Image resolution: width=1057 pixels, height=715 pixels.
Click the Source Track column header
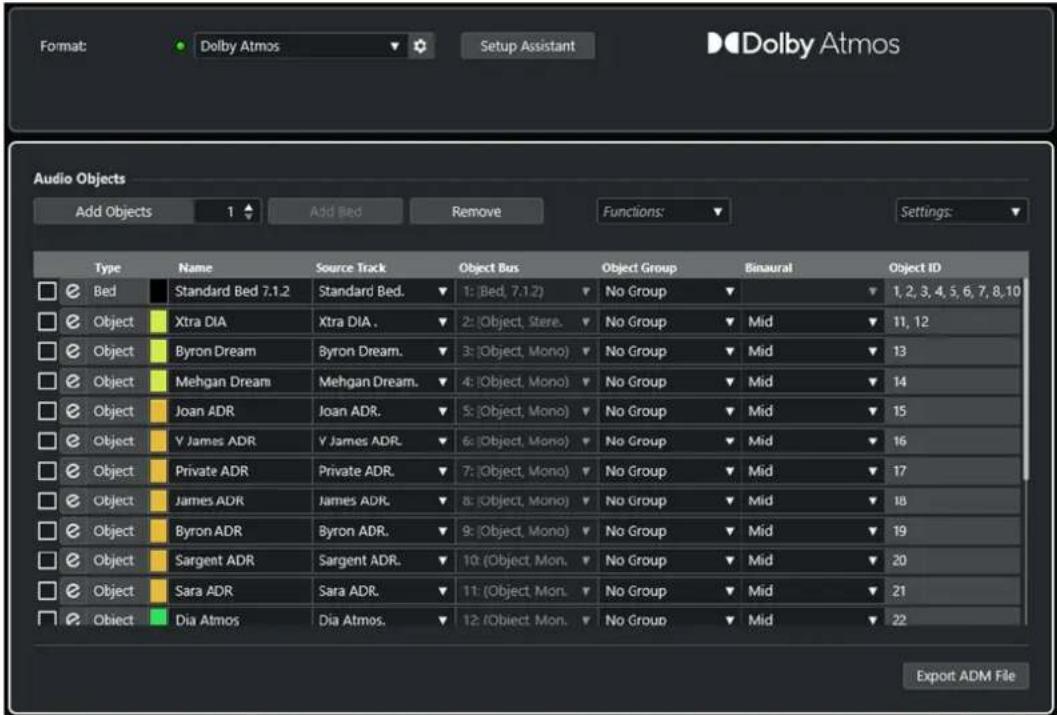pyautogui.click(x=351, y=268)
